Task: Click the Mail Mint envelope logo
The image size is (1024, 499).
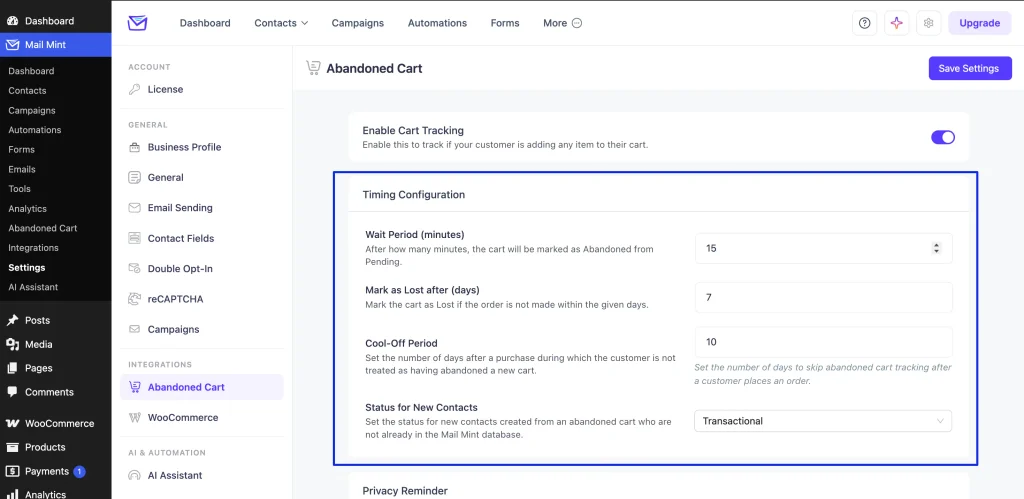Action: pyautogui.click(x=137, y=23)
